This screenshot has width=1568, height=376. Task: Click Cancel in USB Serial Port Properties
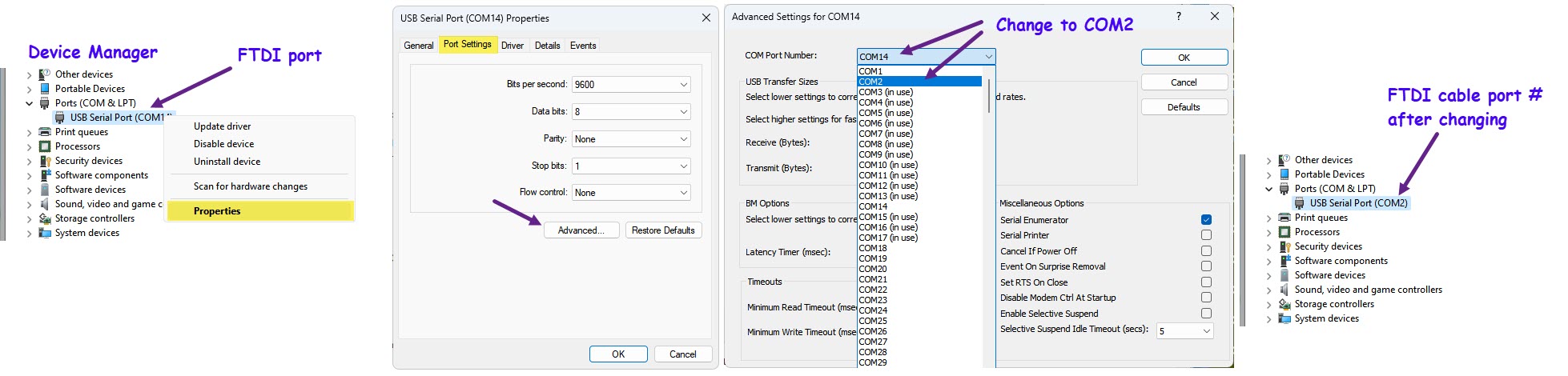click(682, 354)
